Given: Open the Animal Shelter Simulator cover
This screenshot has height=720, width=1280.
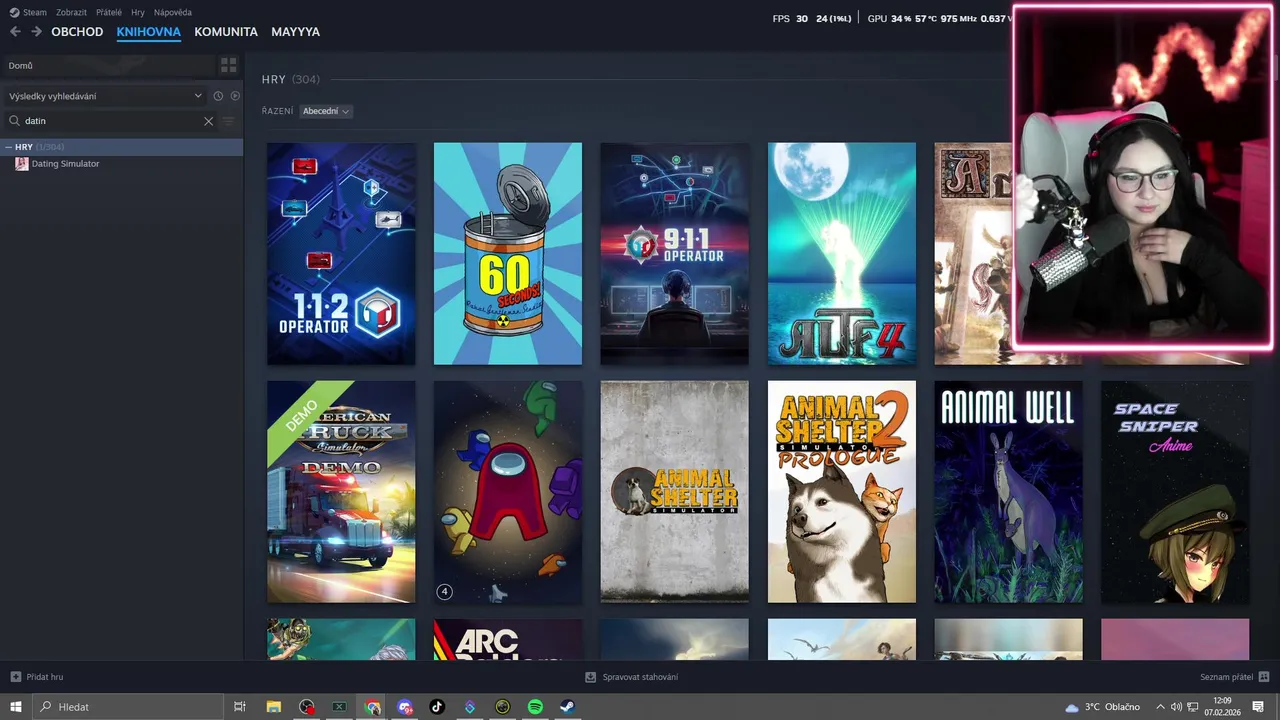Looking at the screenshot, I should tap(675, 492).
